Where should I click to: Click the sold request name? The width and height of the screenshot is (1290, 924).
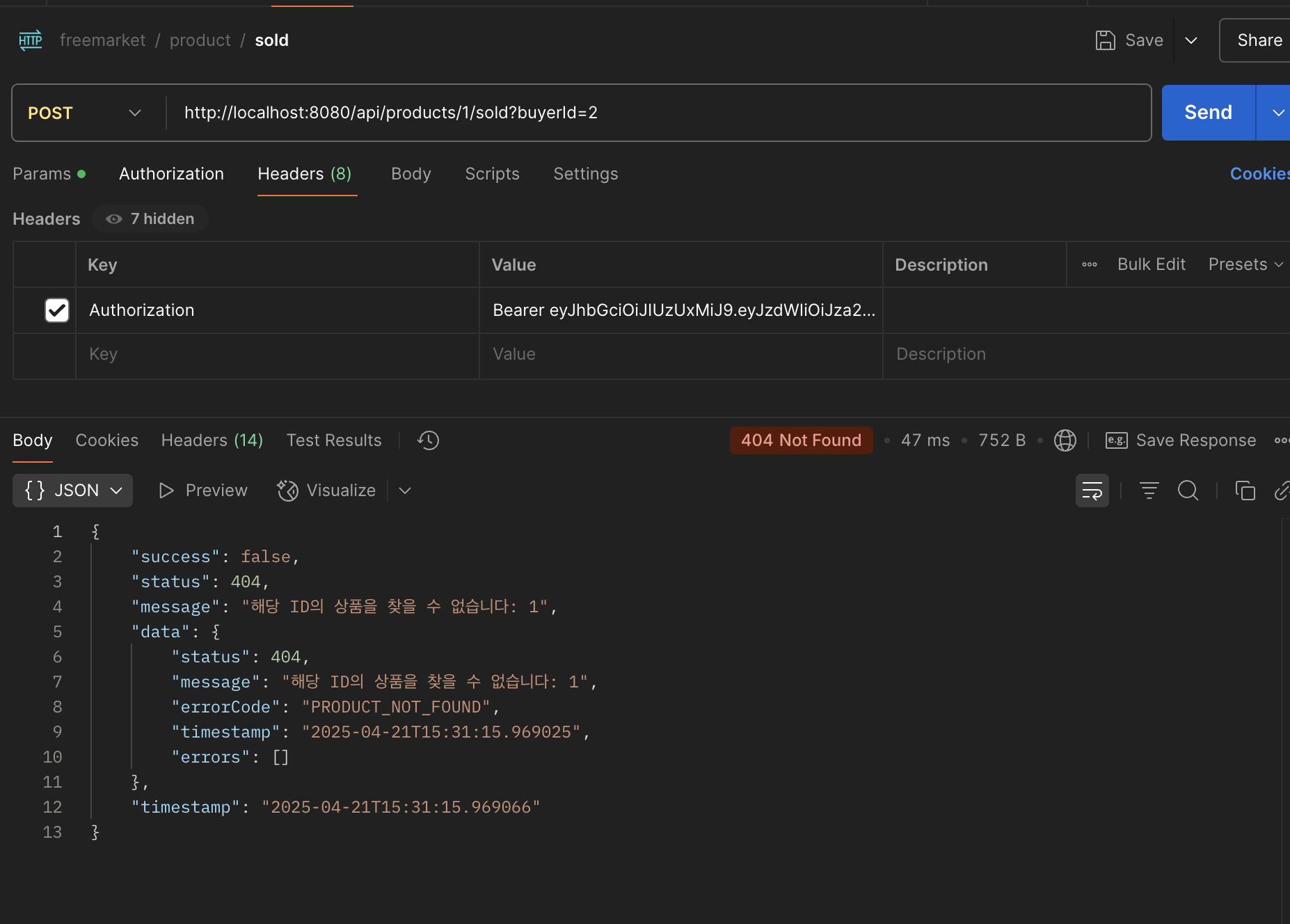[x=271, y=40]
